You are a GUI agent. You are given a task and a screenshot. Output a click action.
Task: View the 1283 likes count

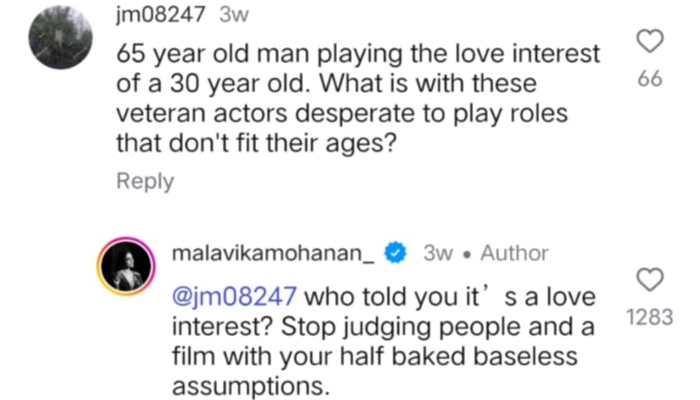(650, 318)
